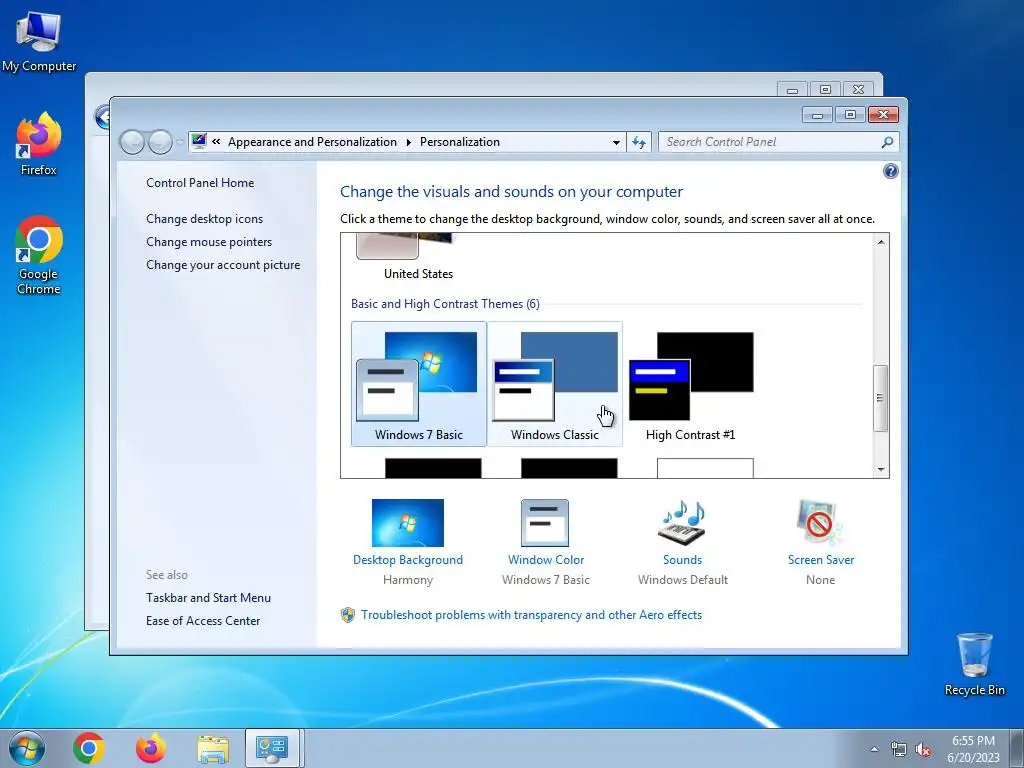Open the Window Color icon
The height and width of the screenshot is (768, 1024).
tap(545, 522)
